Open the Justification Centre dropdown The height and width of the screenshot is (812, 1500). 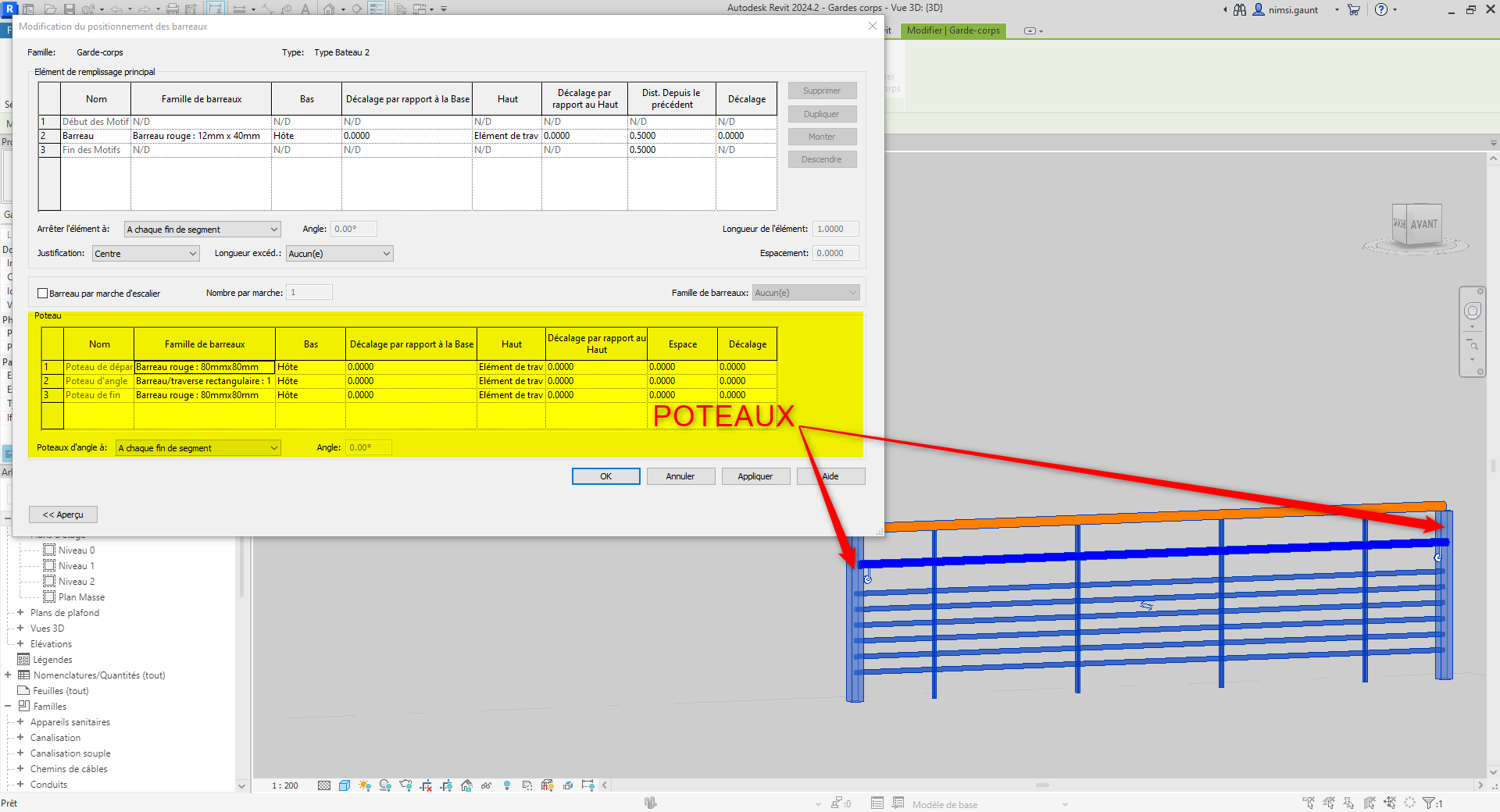(x=146, y=254)
